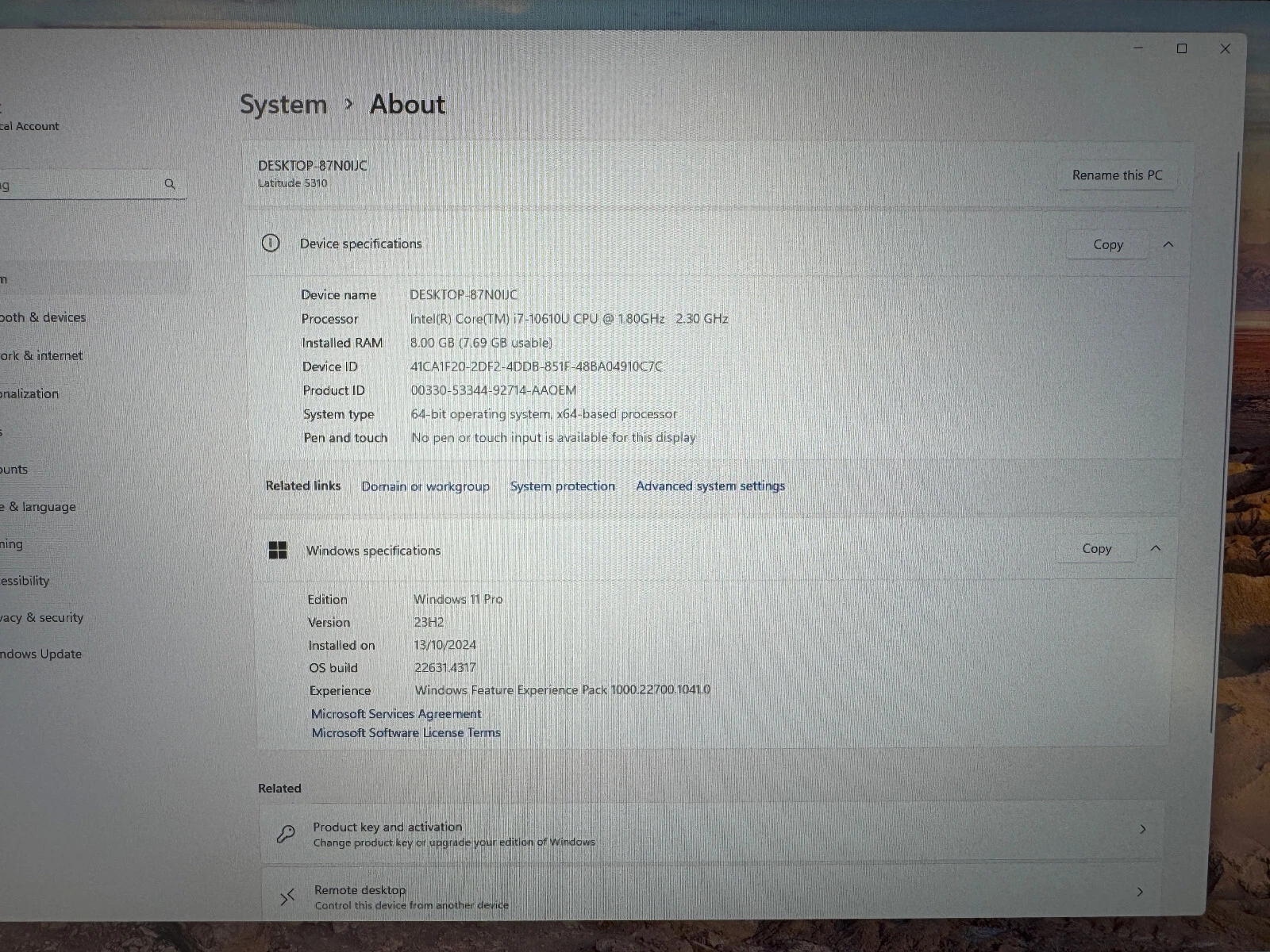Viewport: 1270px width, 952px height.
Task: Open Product key and activation chevron
Action: click(x=1143, y=829)
